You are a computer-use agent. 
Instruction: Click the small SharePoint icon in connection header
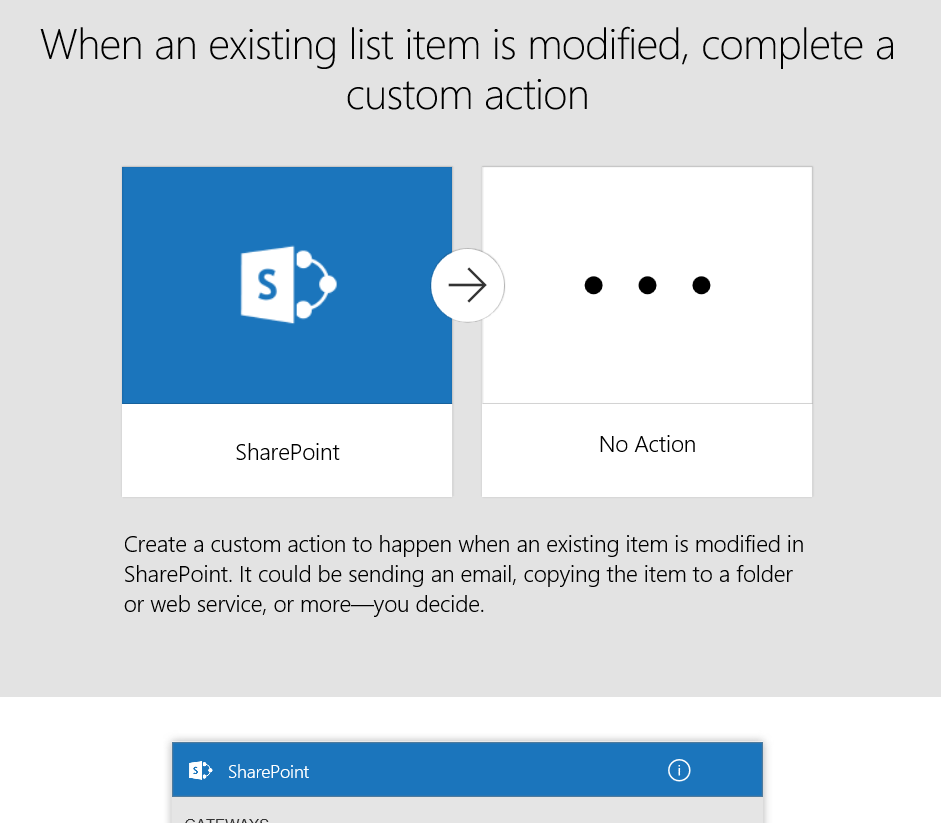[201, 771]
